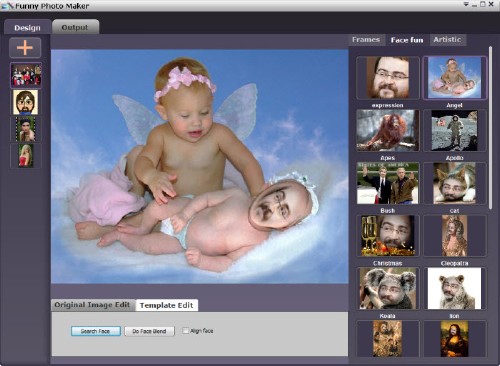Viewport: 500px width, 366px height.
Task: Select the cartoon bearded face thumbnail
Action: pyautogui.click(x=26, y=102)
